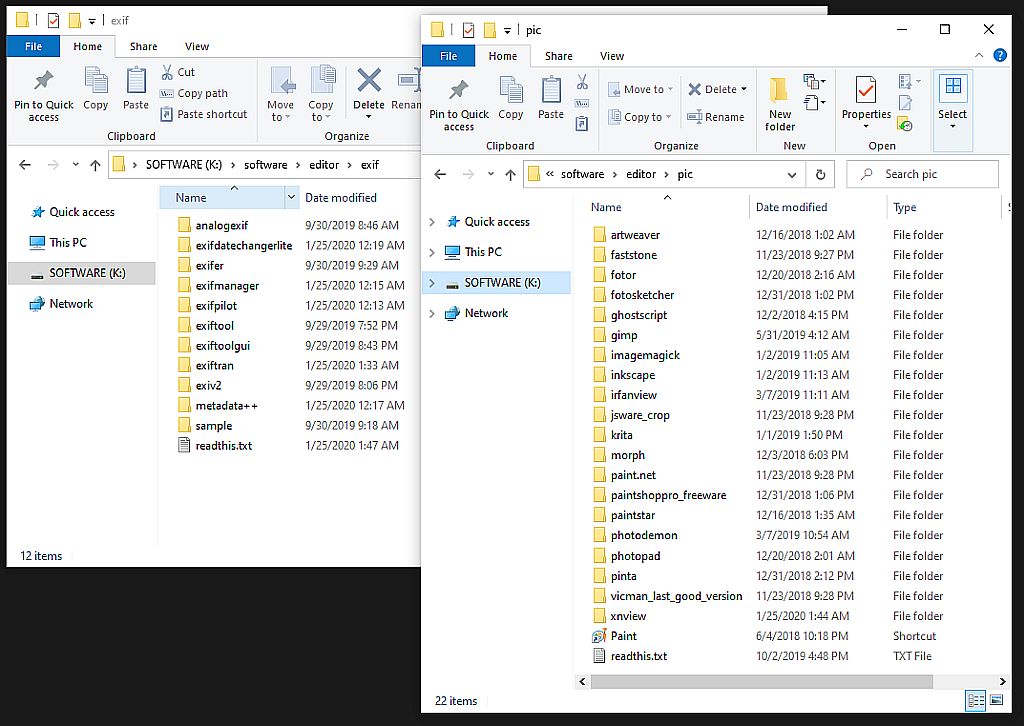
Task: Click Copy path in exif window ribbon
Action: tap(195, 93)
